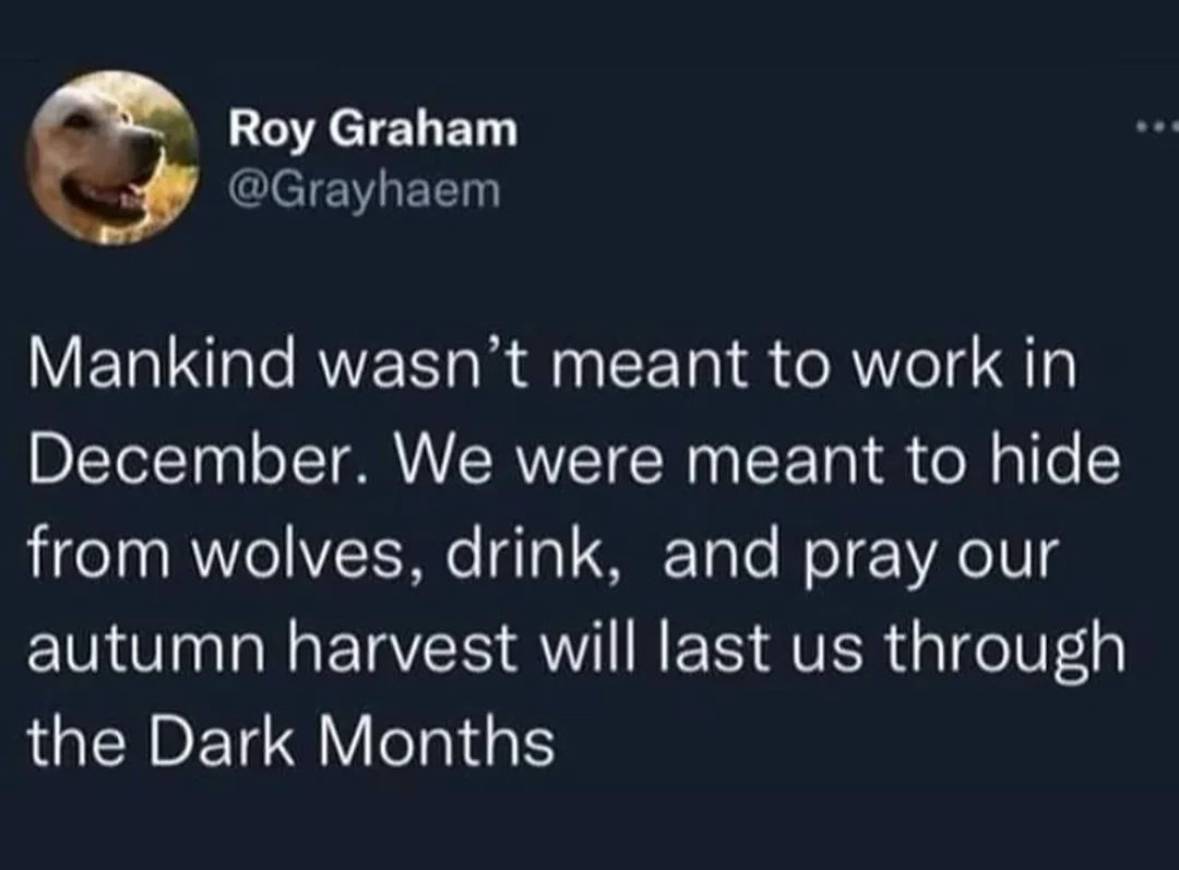Click the word "through" in the tweet
This screenshot has height=870, width=1179.
click(1005, 652)
